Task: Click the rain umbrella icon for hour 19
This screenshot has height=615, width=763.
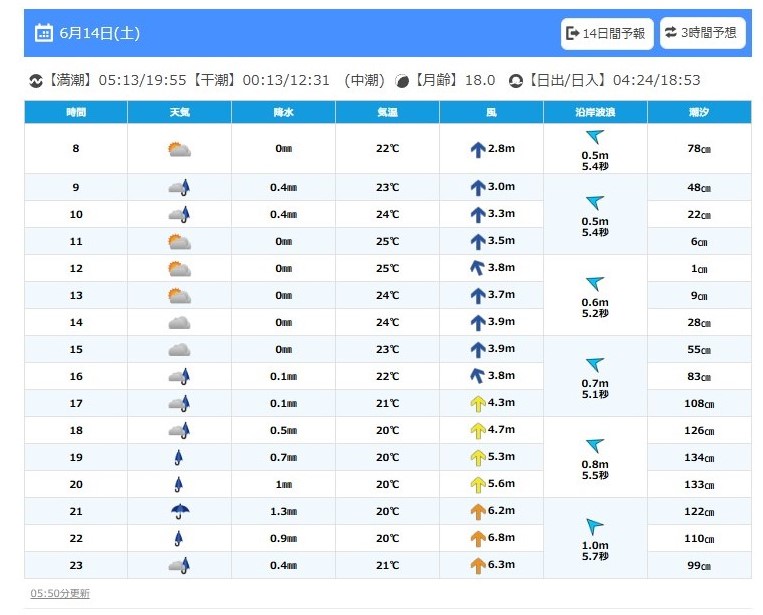Action: [179, 457]
